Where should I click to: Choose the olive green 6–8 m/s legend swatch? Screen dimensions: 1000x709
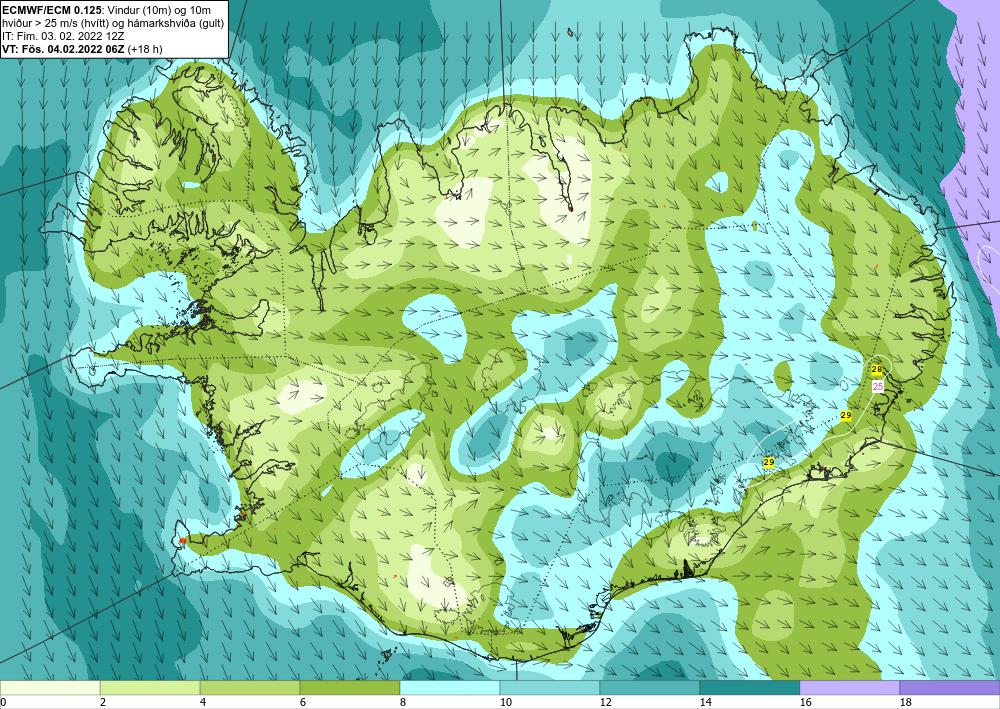(x=349, y=687)
